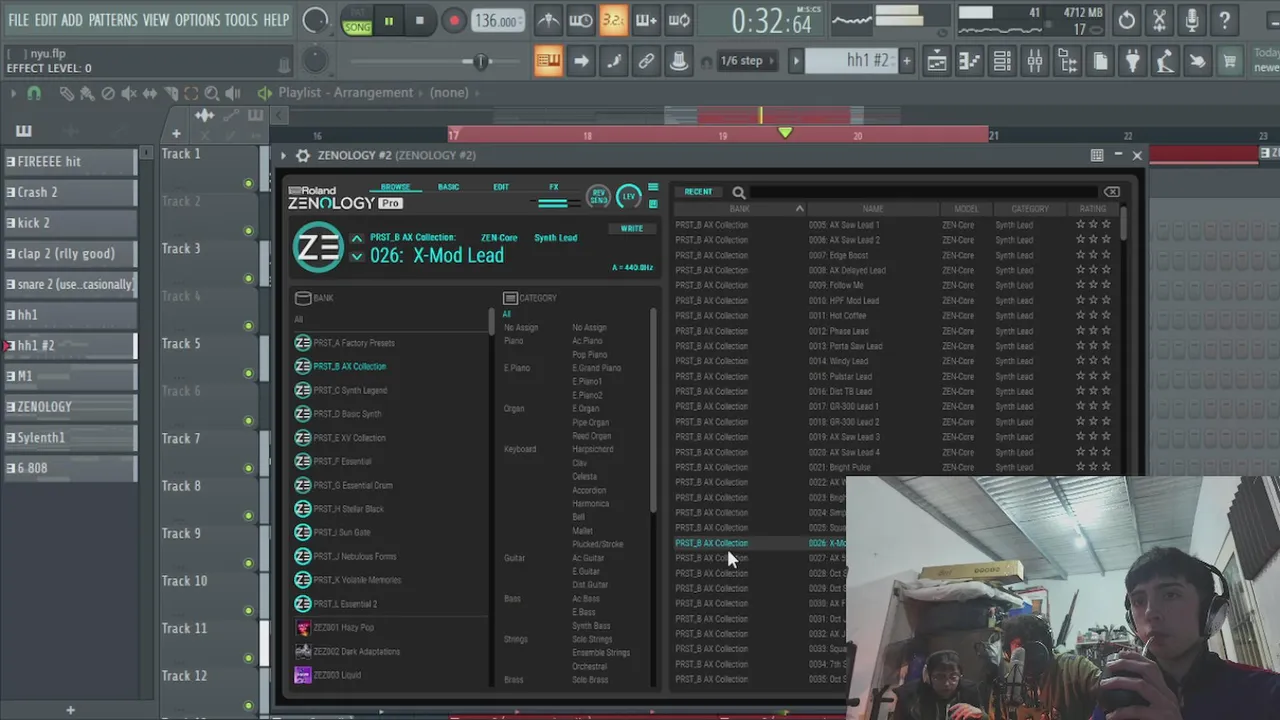1280x720 pixels.
Task: Click the preset search magnifier icon
Action: (738, 192)
